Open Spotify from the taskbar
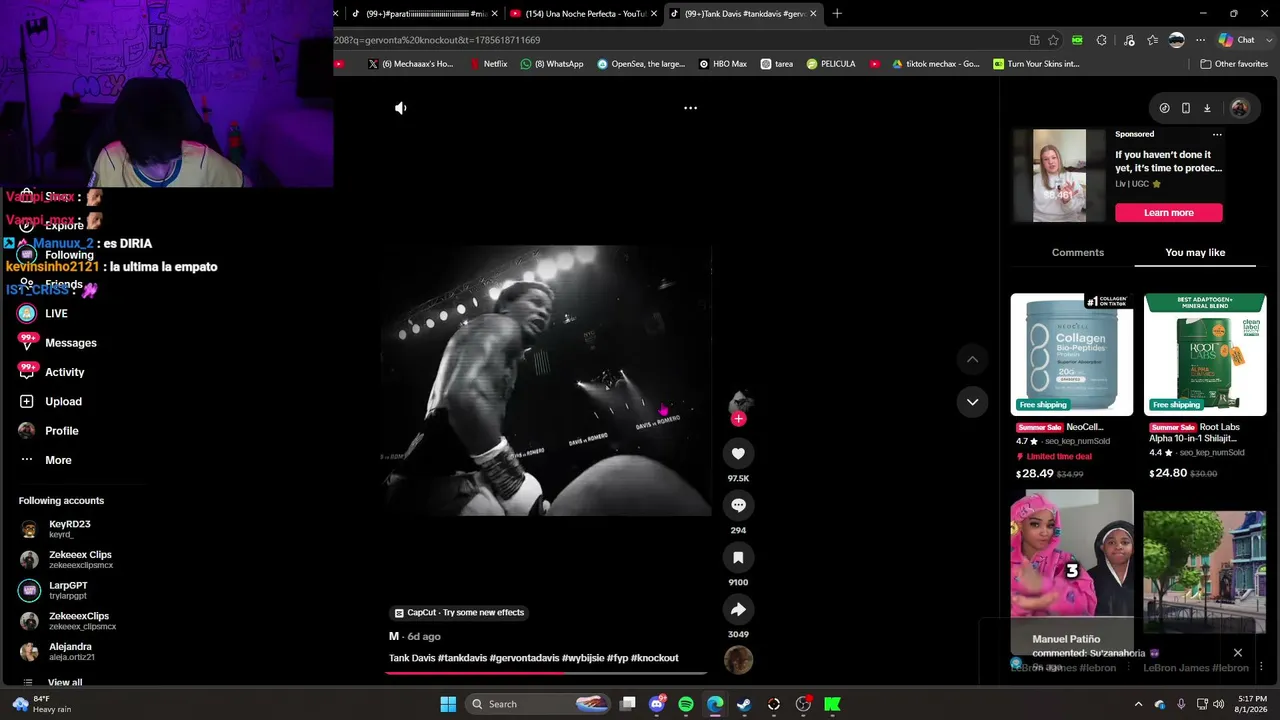 [686, 704]
